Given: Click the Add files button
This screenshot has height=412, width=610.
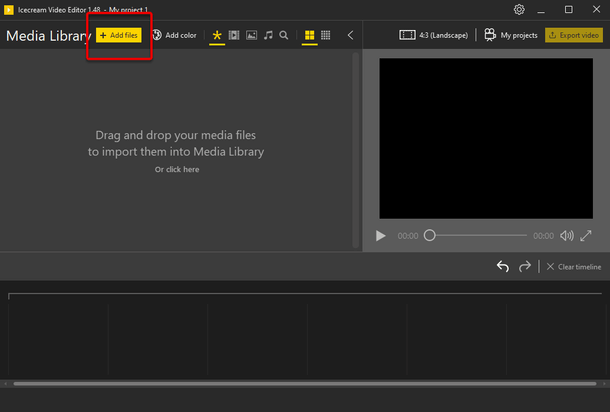Looking at the screenshot, I should pyautogui.click(x=119, y=35).
